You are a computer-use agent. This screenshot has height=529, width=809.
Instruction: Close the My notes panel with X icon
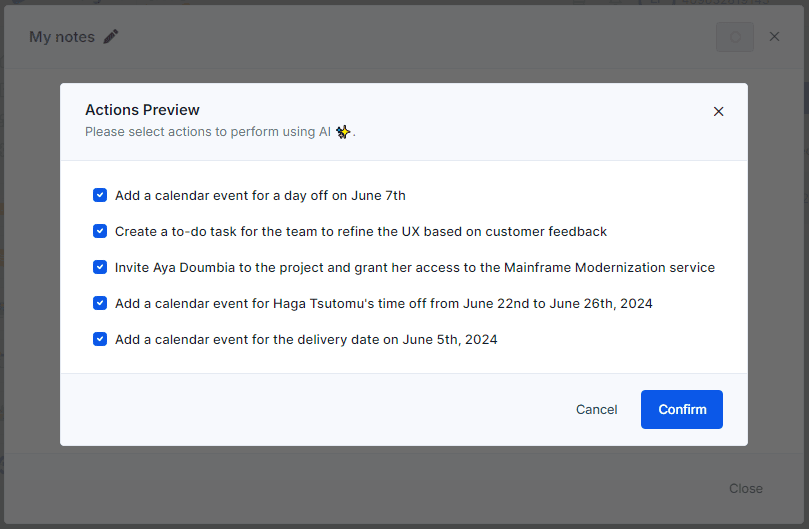[x=774, y=37]
